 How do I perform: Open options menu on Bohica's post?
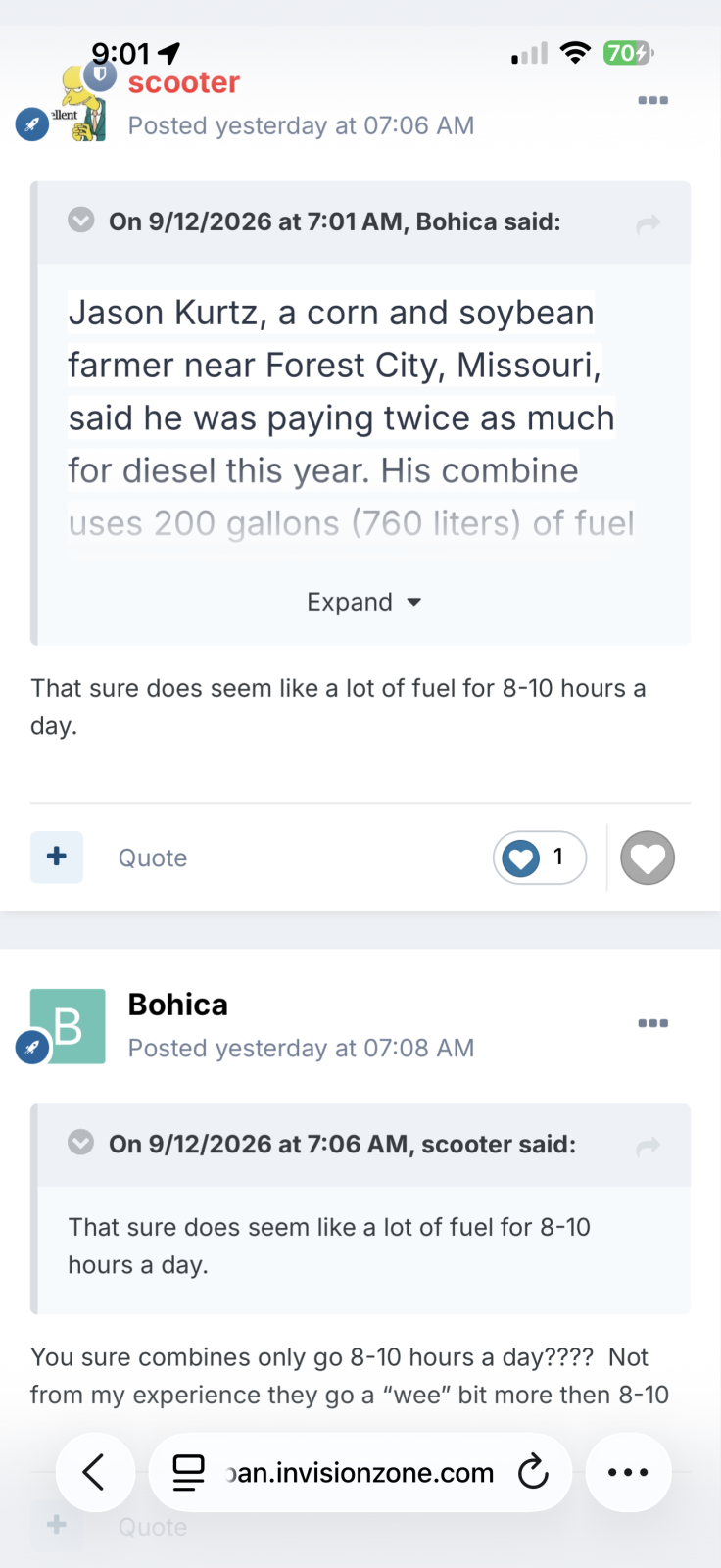(x=652, y=1023)
